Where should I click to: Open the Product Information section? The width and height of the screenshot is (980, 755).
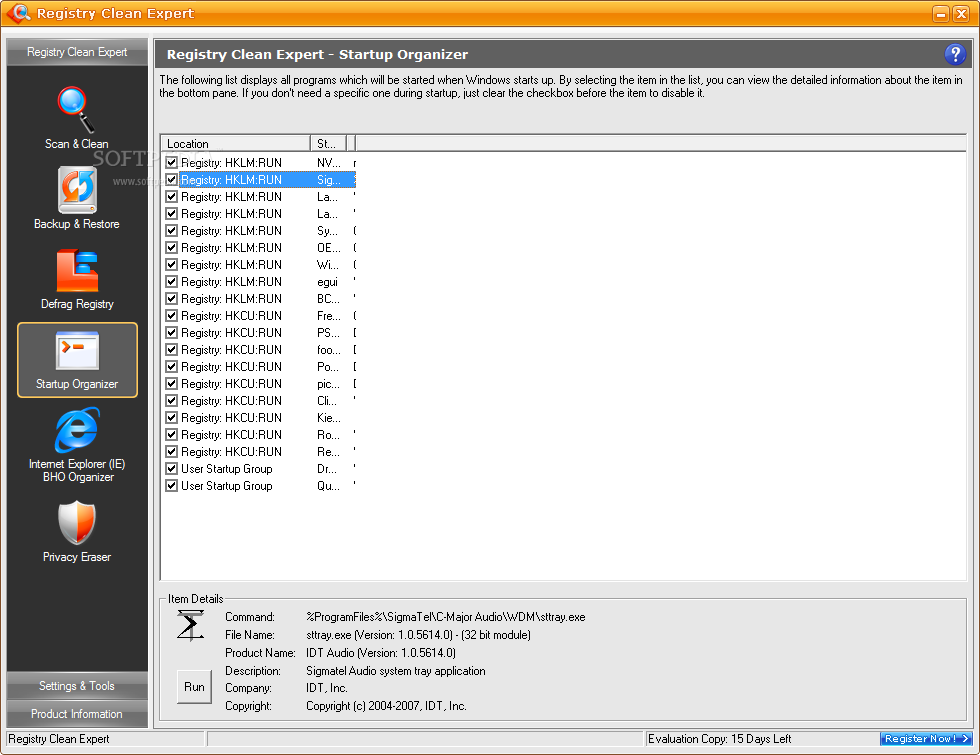point(77,714)
